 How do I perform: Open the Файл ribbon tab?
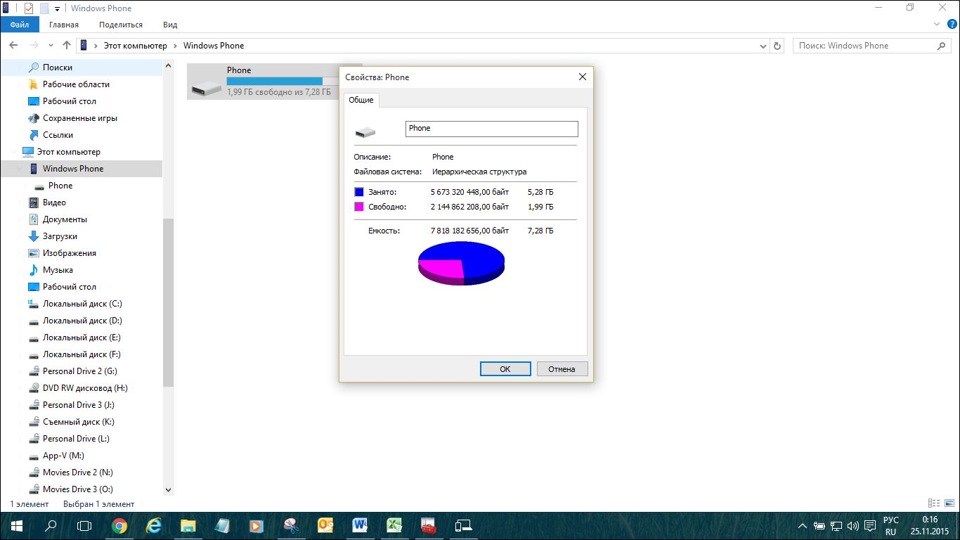(20, 24)
